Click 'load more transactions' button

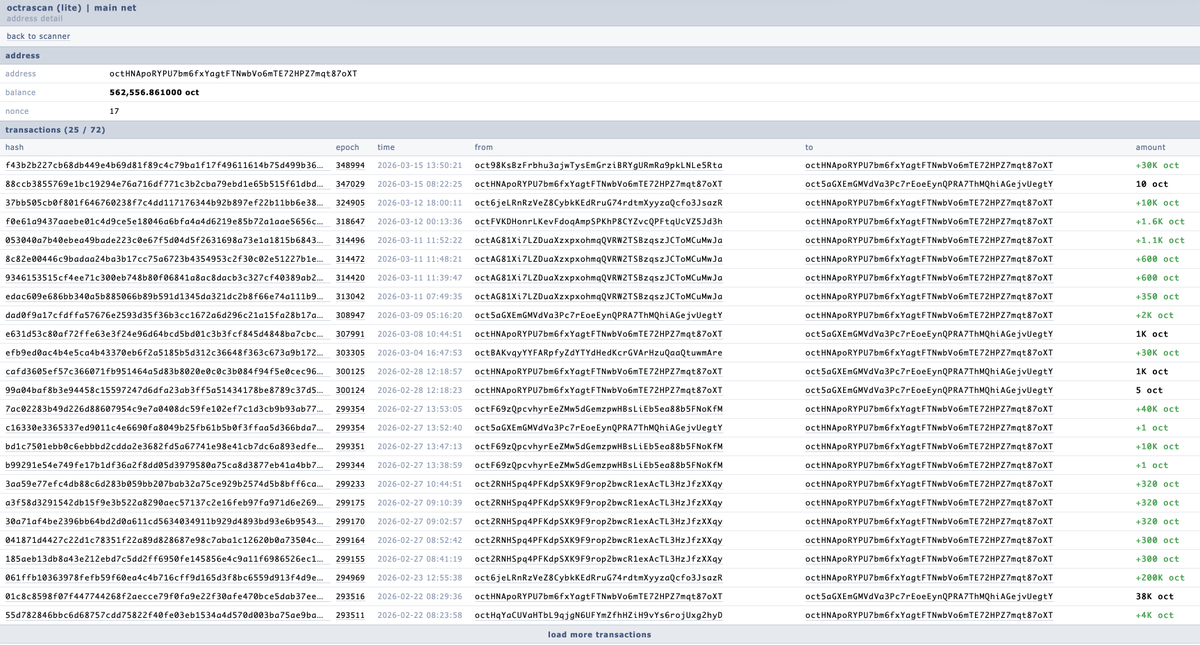[x=599, y=634]
